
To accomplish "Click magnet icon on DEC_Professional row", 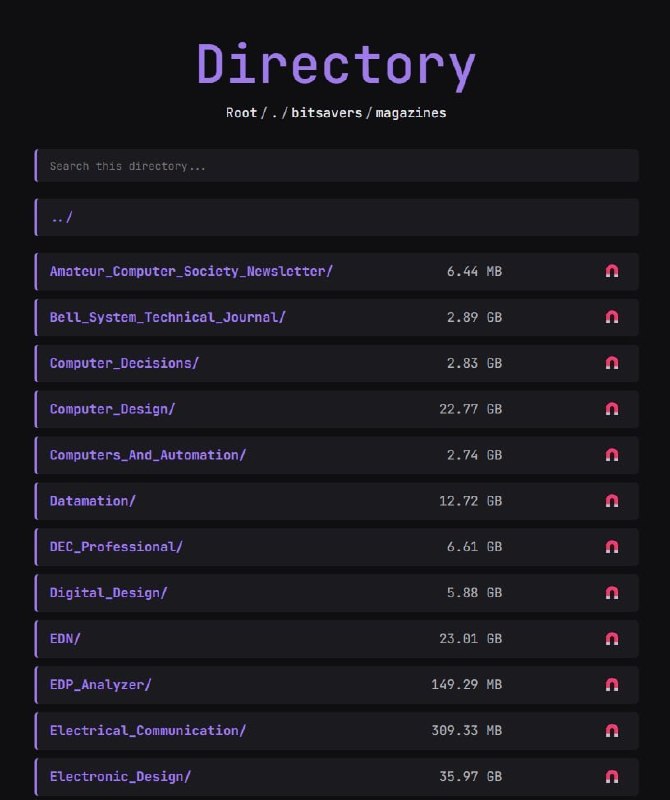I will 612,546.
